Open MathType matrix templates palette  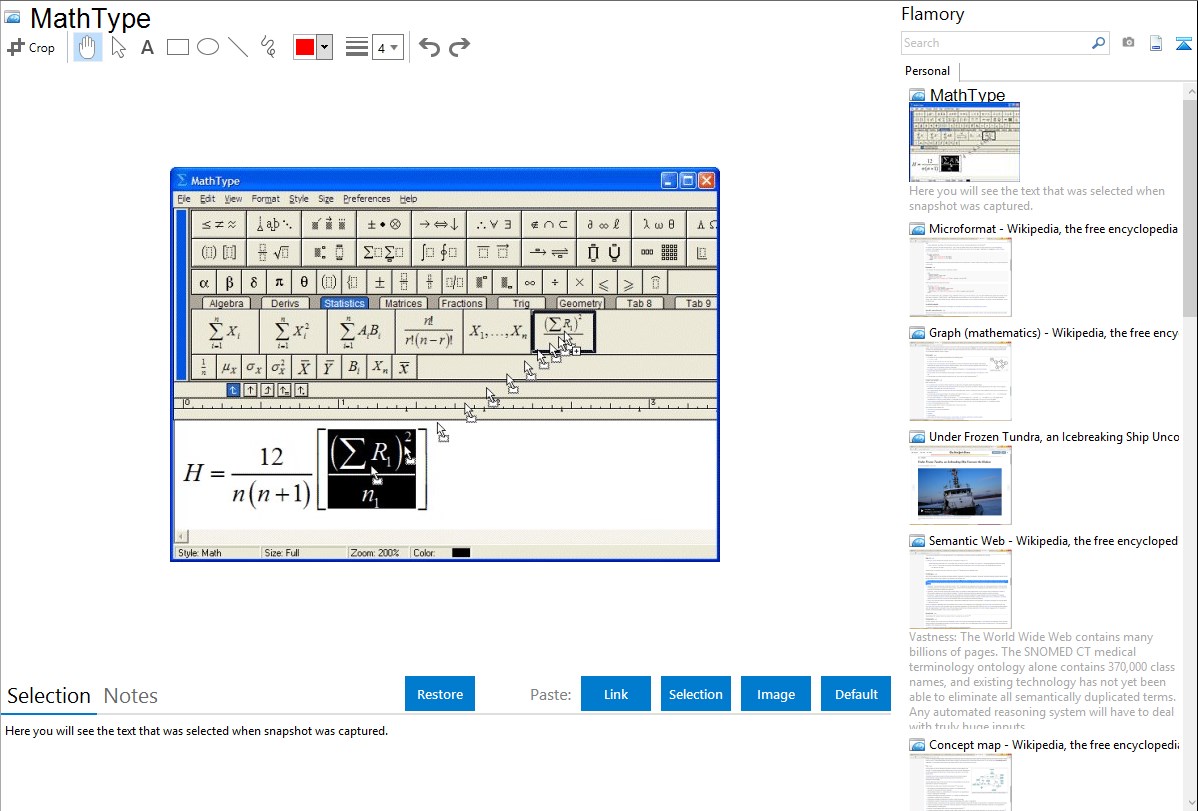pos(659,252)
